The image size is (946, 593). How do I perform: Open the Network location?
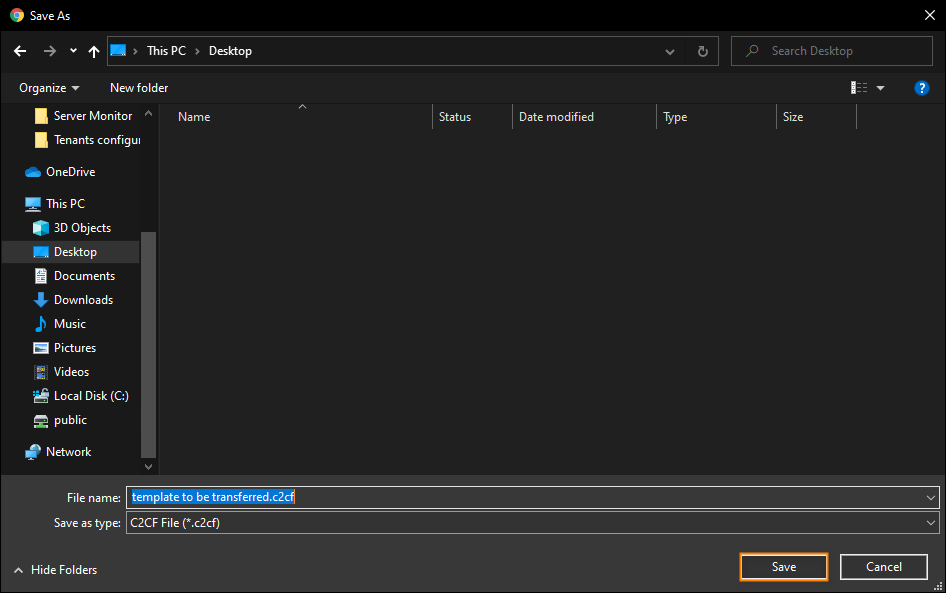(x=58, y=452)
